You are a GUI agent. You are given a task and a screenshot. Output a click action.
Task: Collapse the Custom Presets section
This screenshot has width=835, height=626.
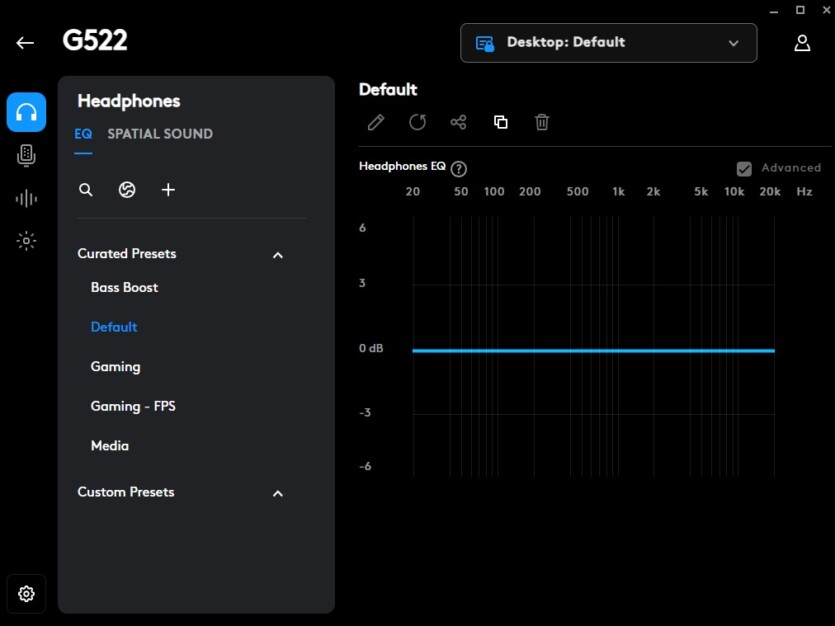tap(278, 493)
